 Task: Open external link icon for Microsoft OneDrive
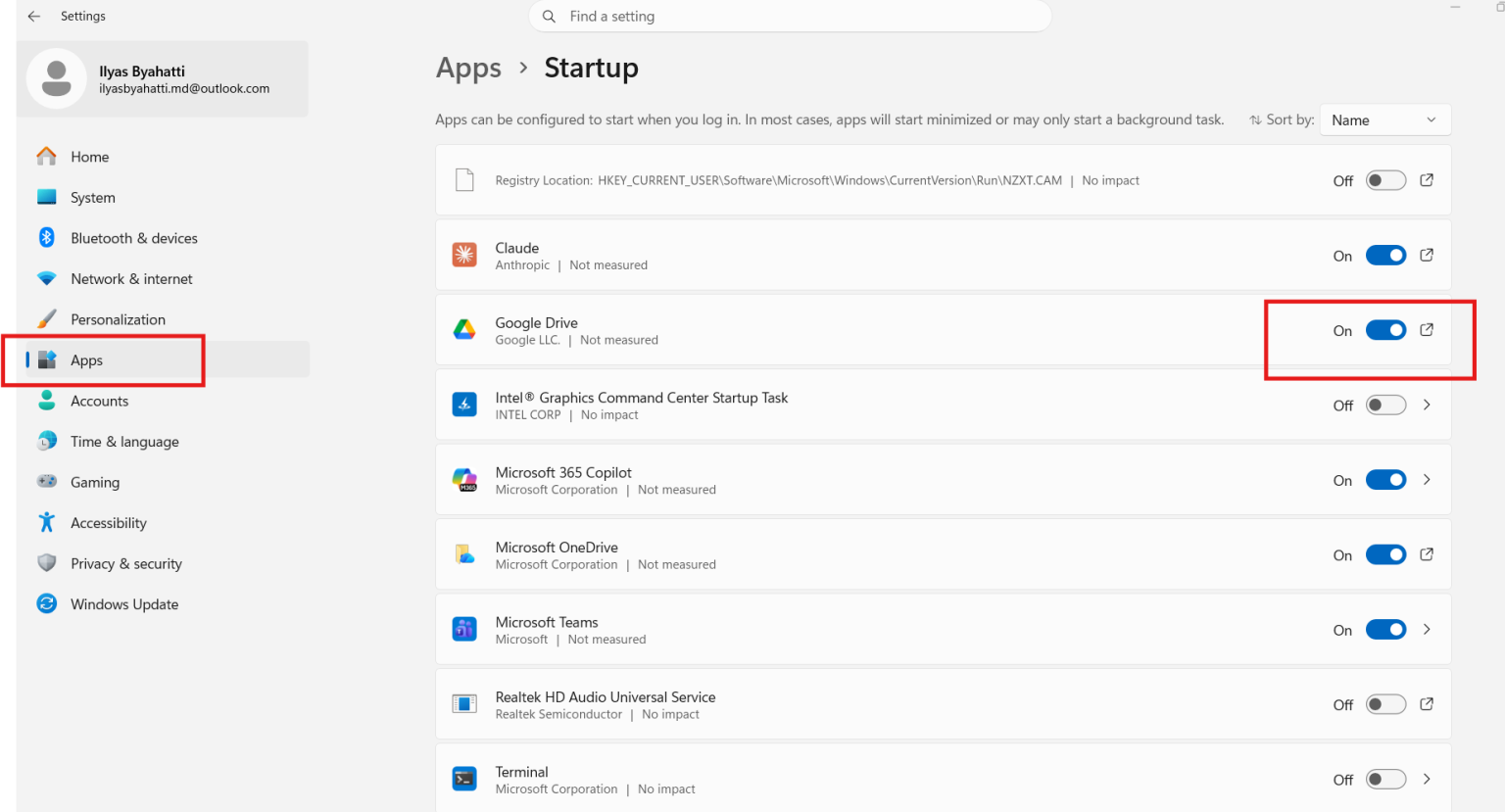(1427, 554)
